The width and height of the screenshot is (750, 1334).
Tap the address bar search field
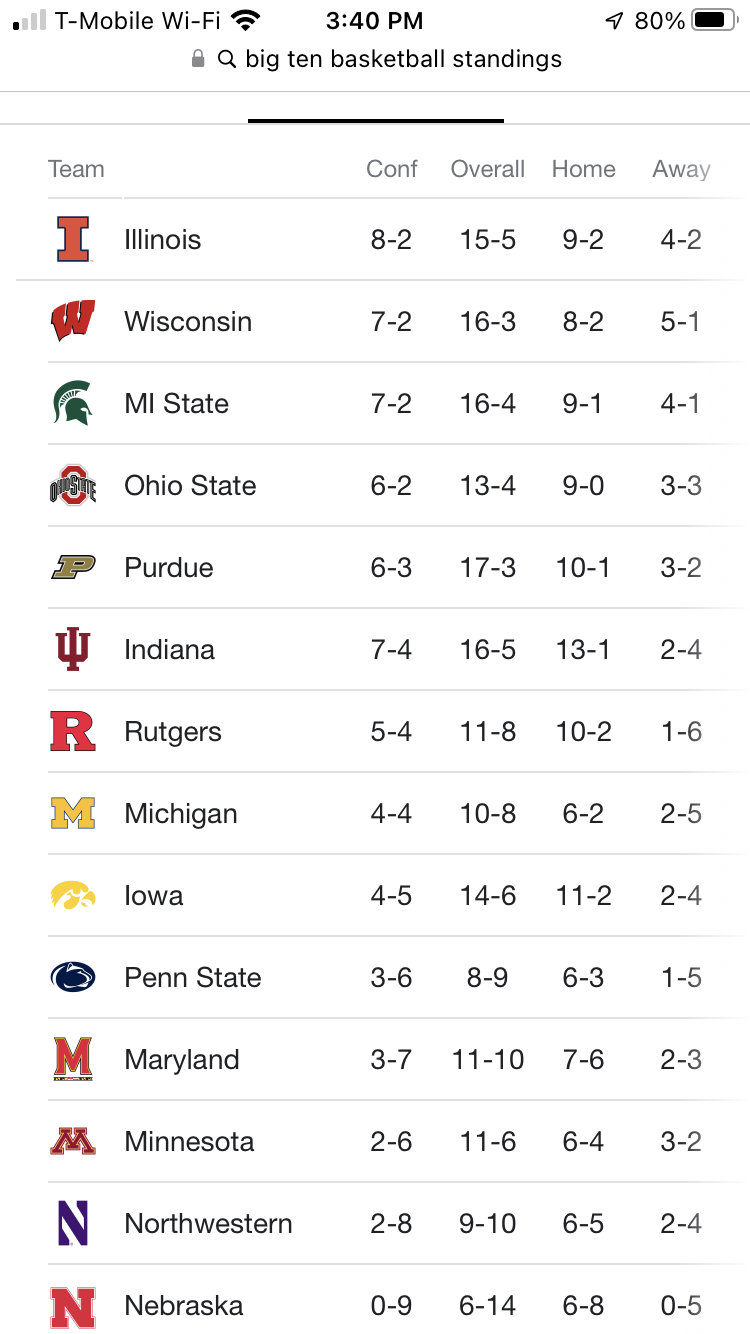coord(403,60)
